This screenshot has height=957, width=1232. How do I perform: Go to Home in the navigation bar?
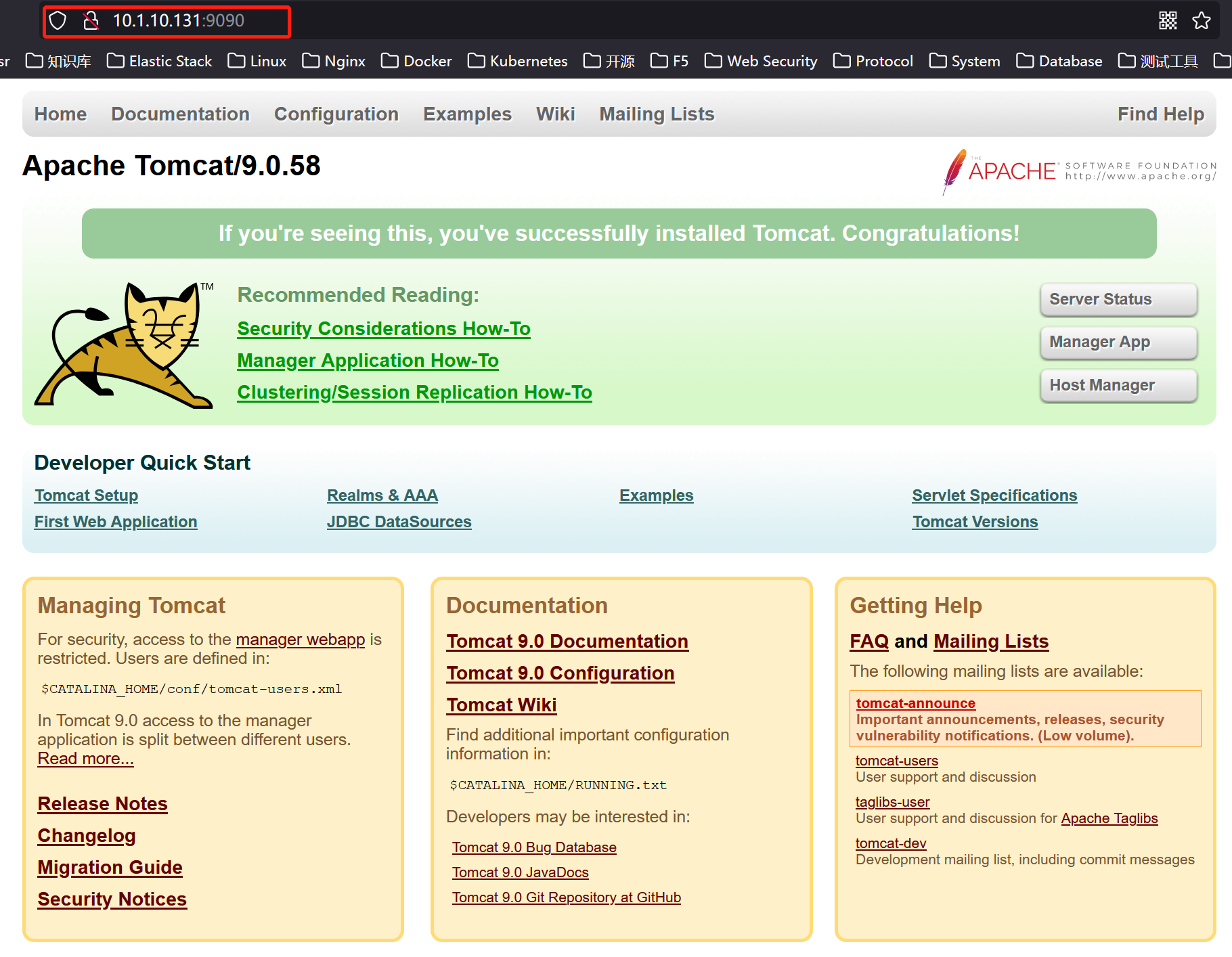tap(61, 114)
